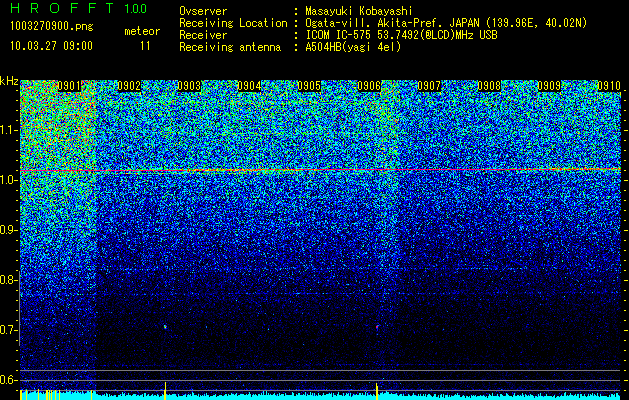The width and height of the screenshot is (629, 400).
Task: Click the 0909 time marker
Action: pos(549,86)
